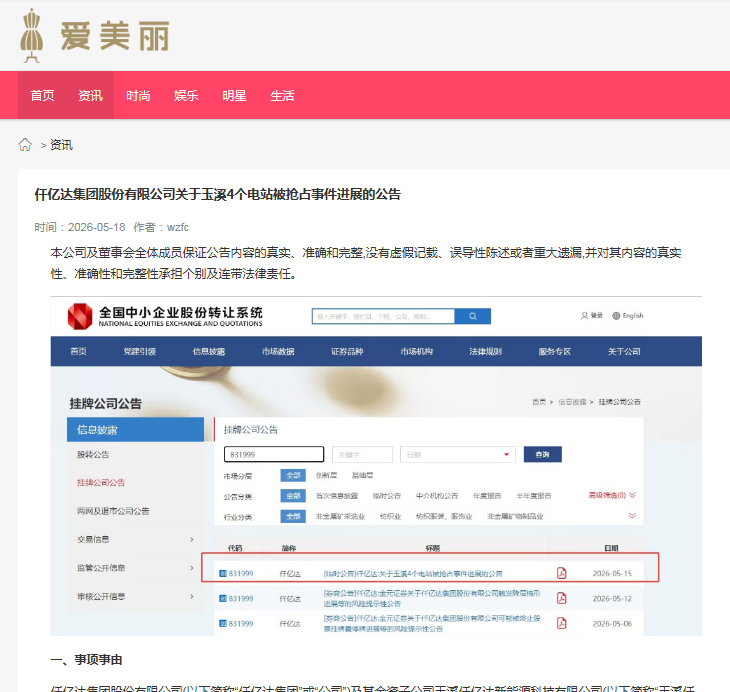Click 法律规则 in the embedded blue menu
This screenshot has height=692, width=730.
click(x=486, y=351)
